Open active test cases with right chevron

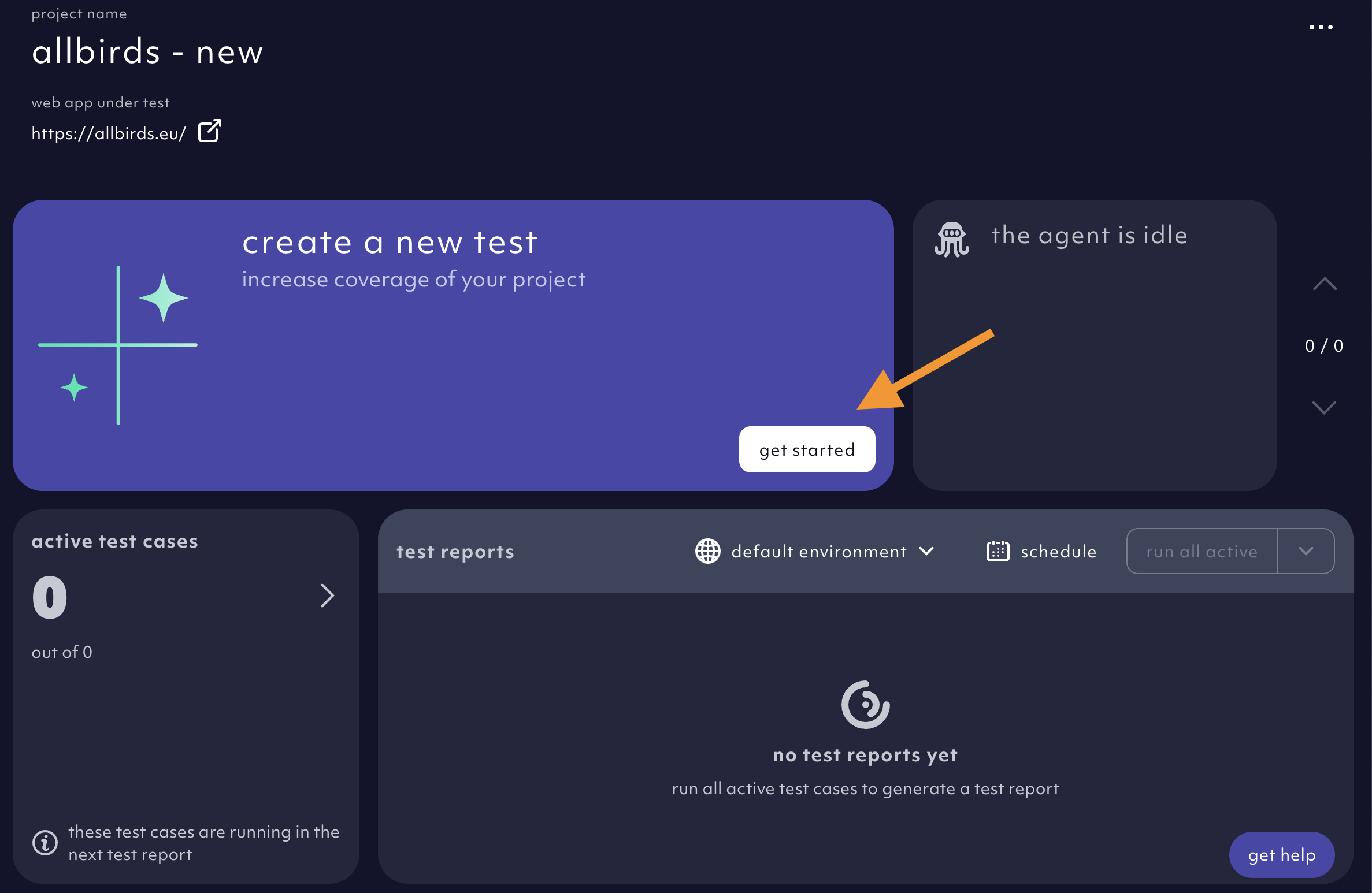328,596
